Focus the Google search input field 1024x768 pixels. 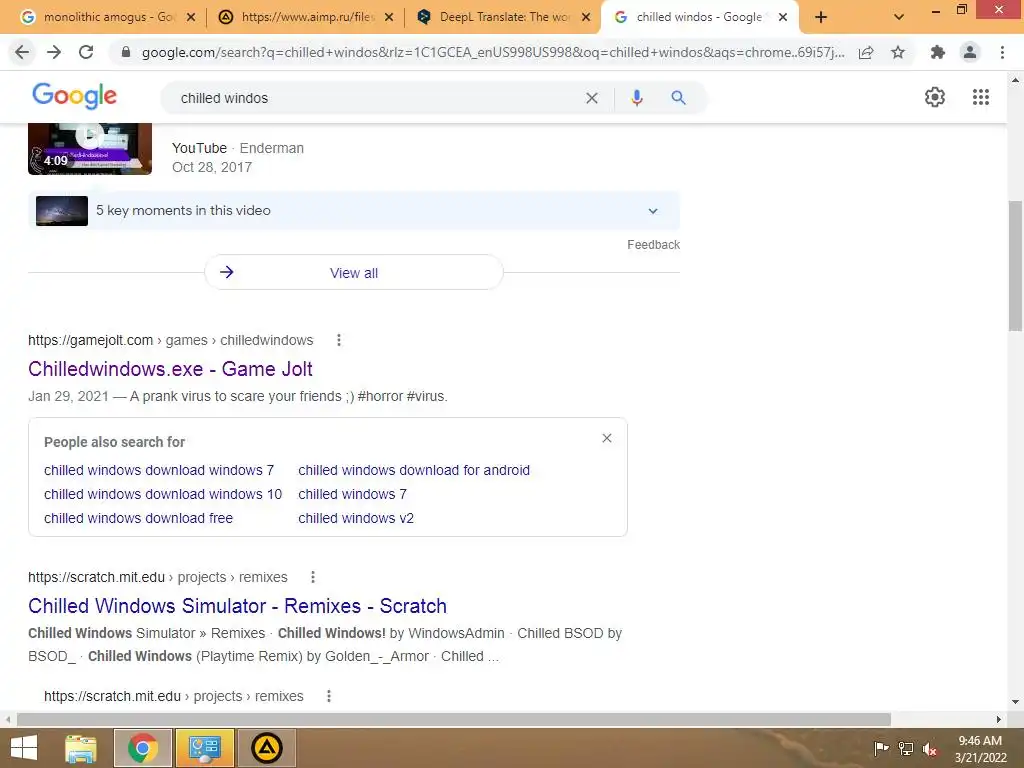379,98
